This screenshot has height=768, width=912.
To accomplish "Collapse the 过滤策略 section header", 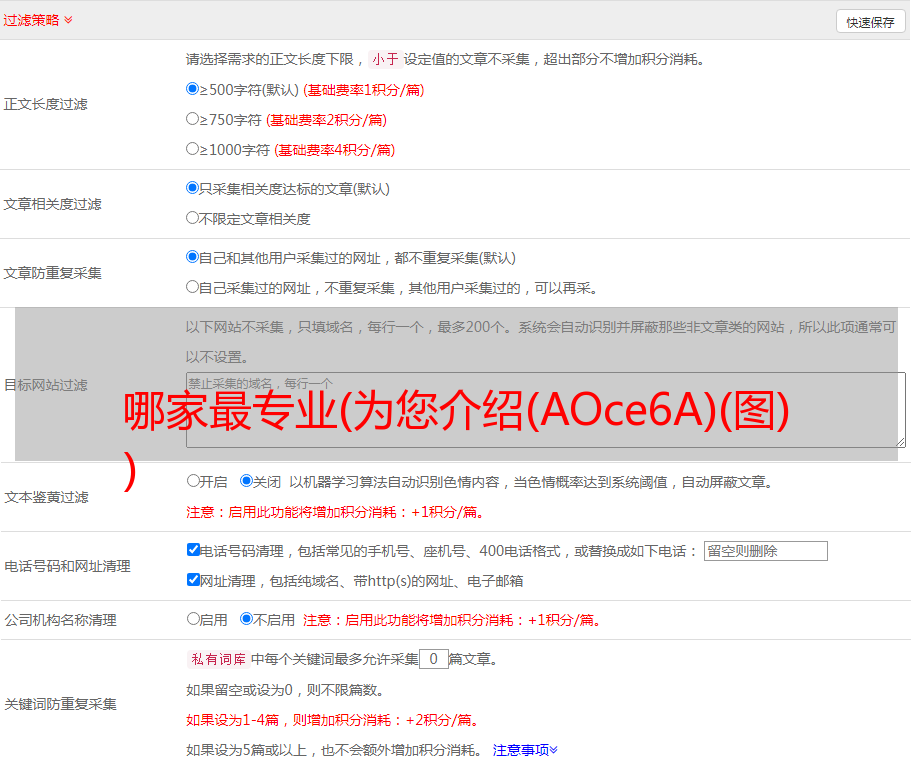I will coord(38,20).
